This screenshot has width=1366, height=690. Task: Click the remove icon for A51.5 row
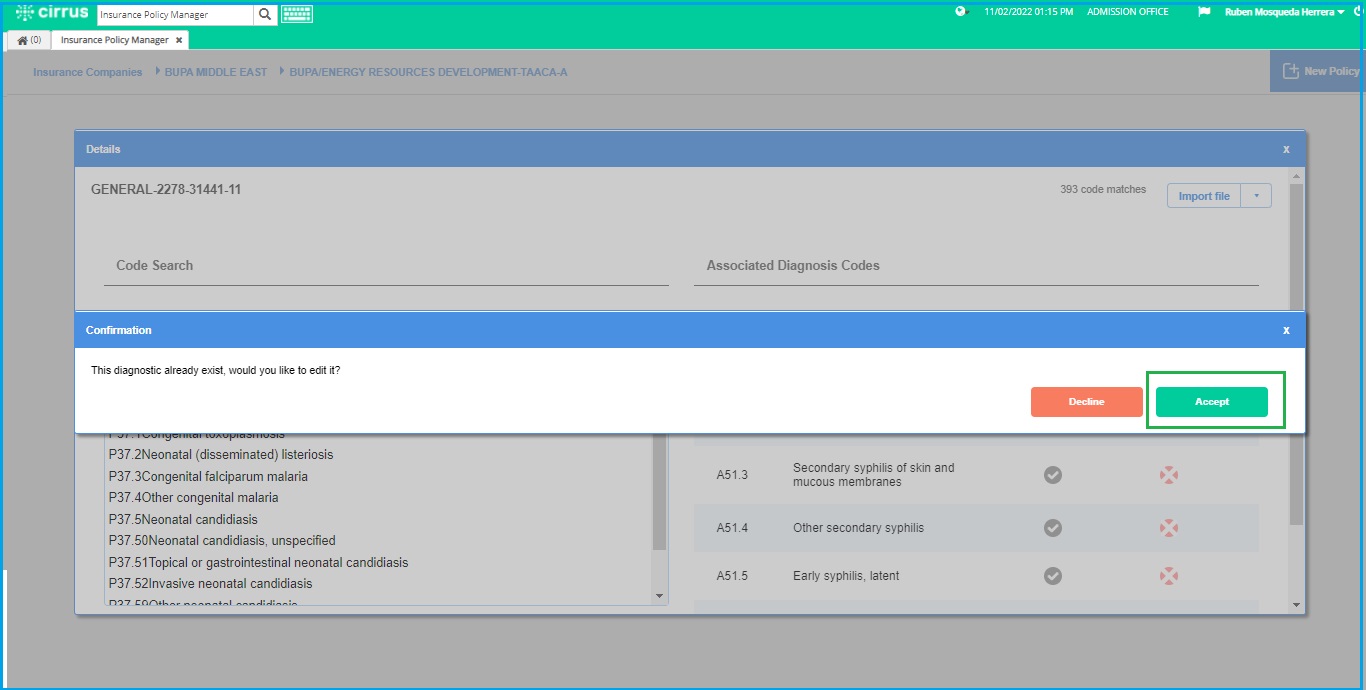(1168, 576)
